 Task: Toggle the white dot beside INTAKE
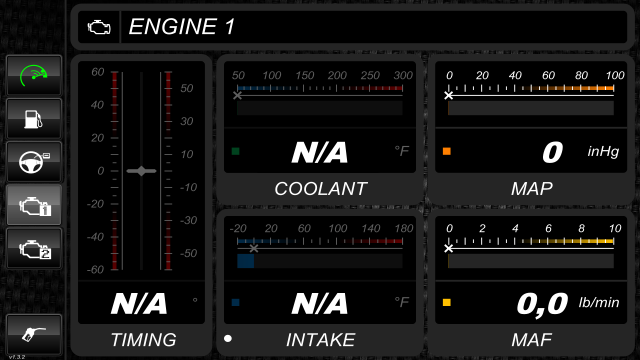pyautogui.click(x=228, y=338)
